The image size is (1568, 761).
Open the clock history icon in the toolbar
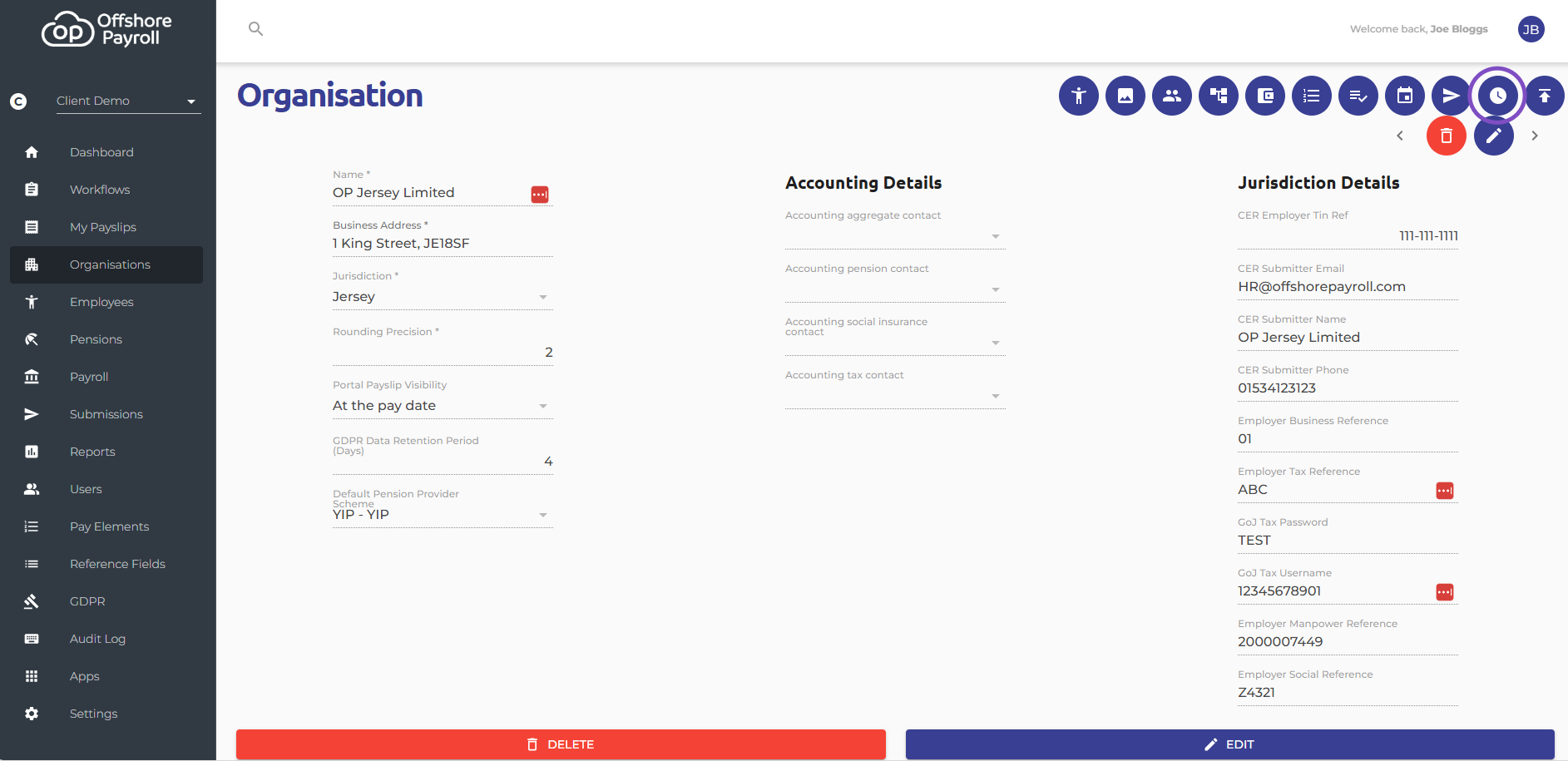tap(1498, 96)
